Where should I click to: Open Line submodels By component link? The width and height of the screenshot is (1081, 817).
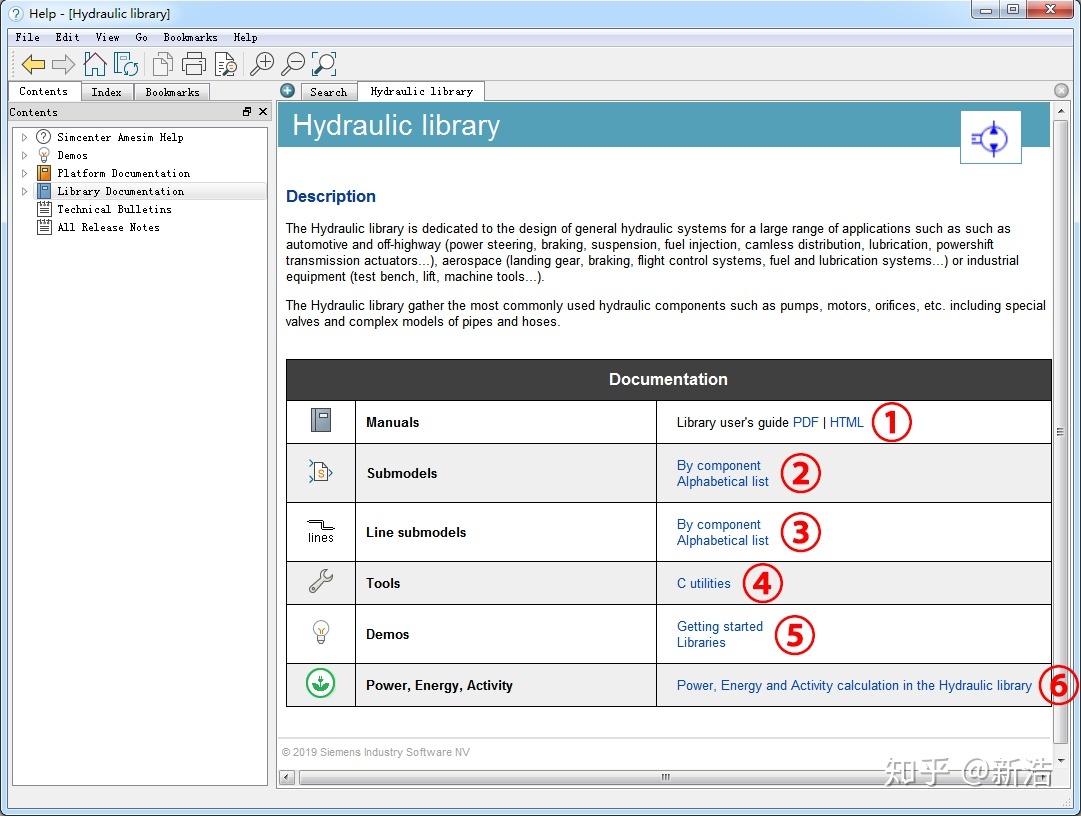[718, 525]
